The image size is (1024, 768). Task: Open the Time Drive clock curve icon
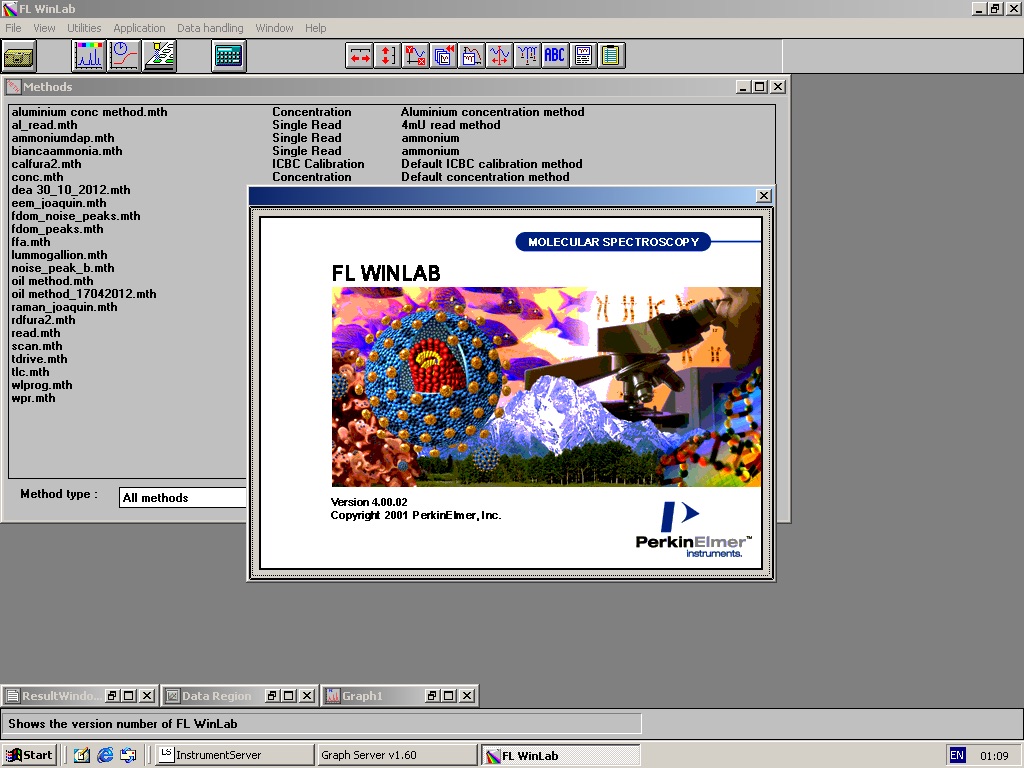tap(124, 56)
